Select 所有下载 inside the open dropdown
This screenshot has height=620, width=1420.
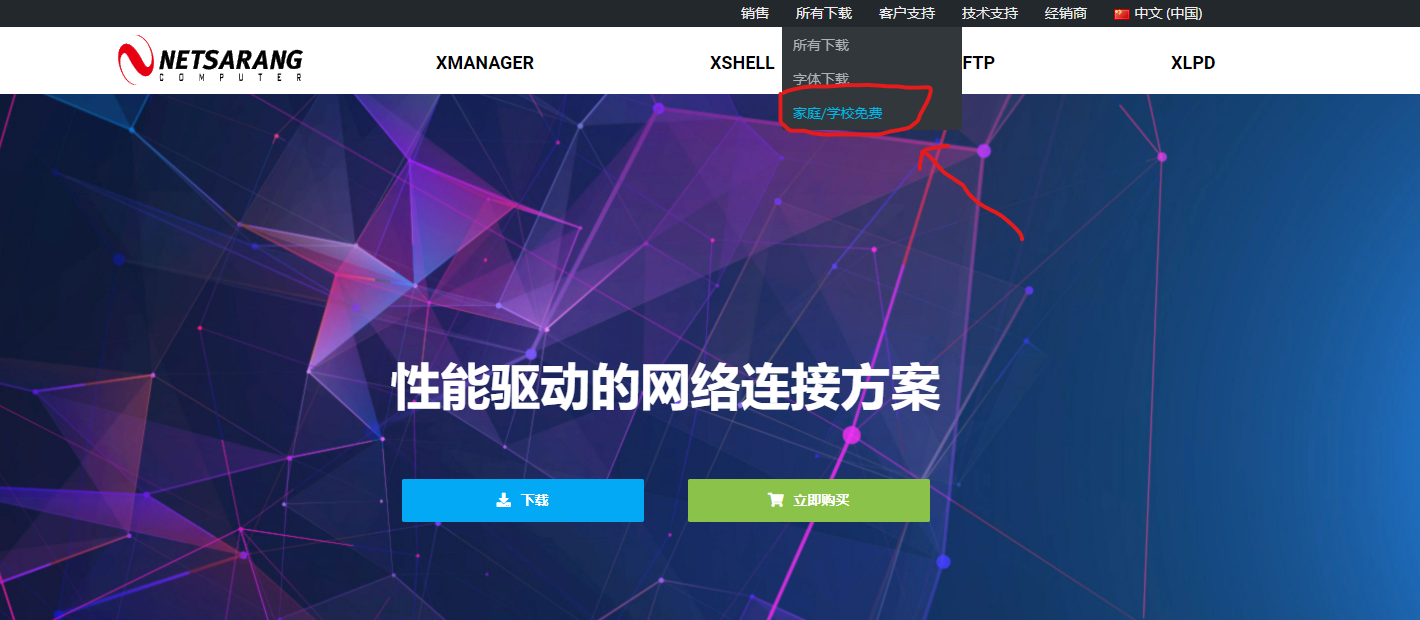point(820,45)
